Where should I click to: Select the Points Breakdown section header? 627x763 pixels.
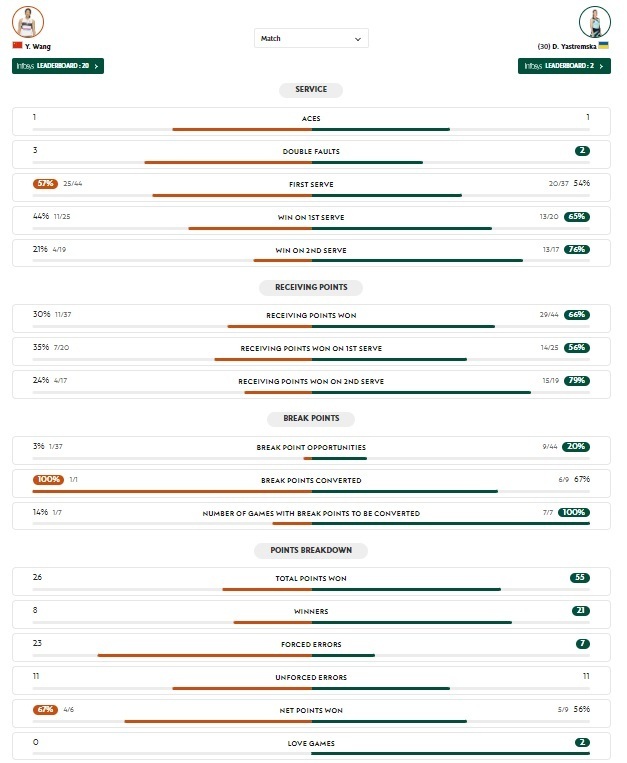[311, 550]
